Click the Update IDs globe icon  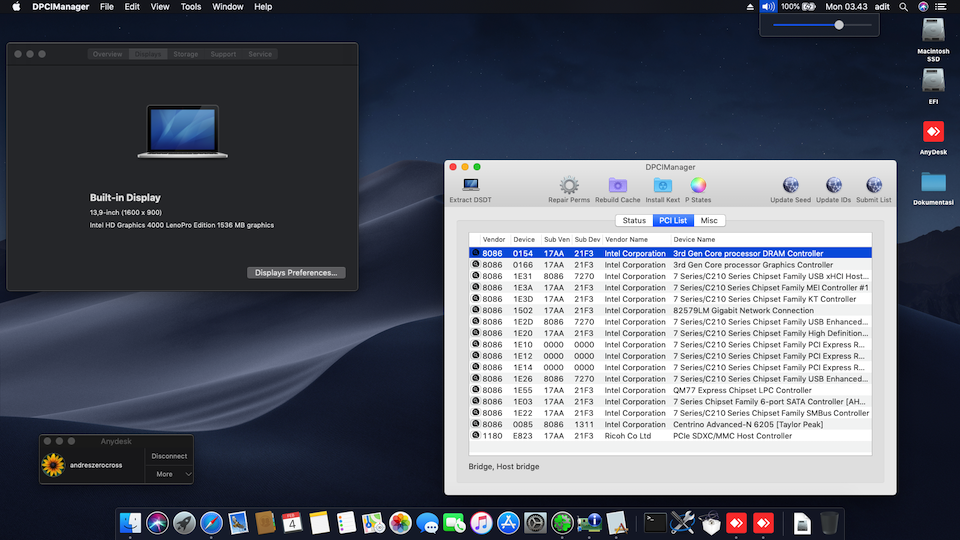833,185
